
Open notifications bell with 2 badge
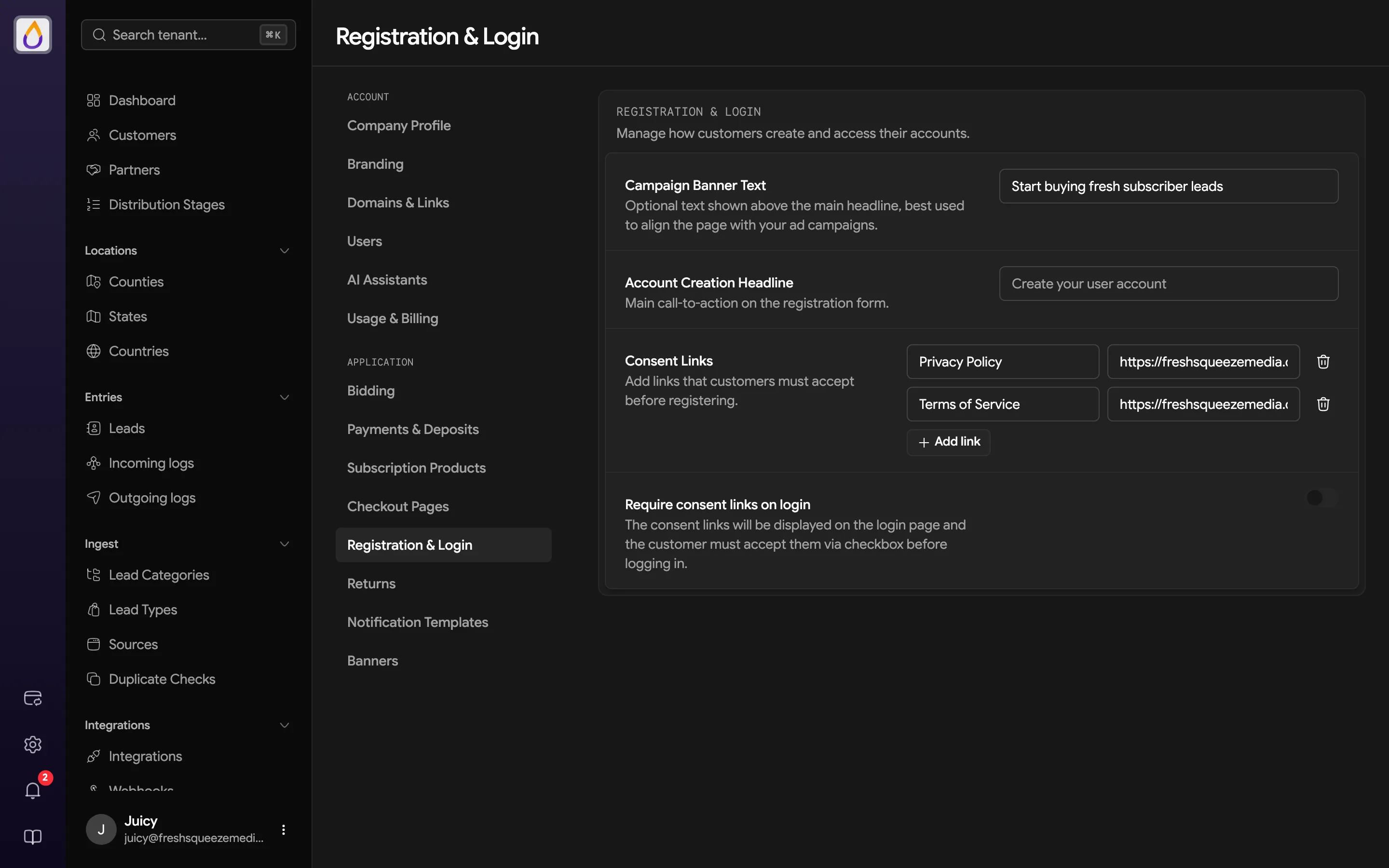pos(33,790)
